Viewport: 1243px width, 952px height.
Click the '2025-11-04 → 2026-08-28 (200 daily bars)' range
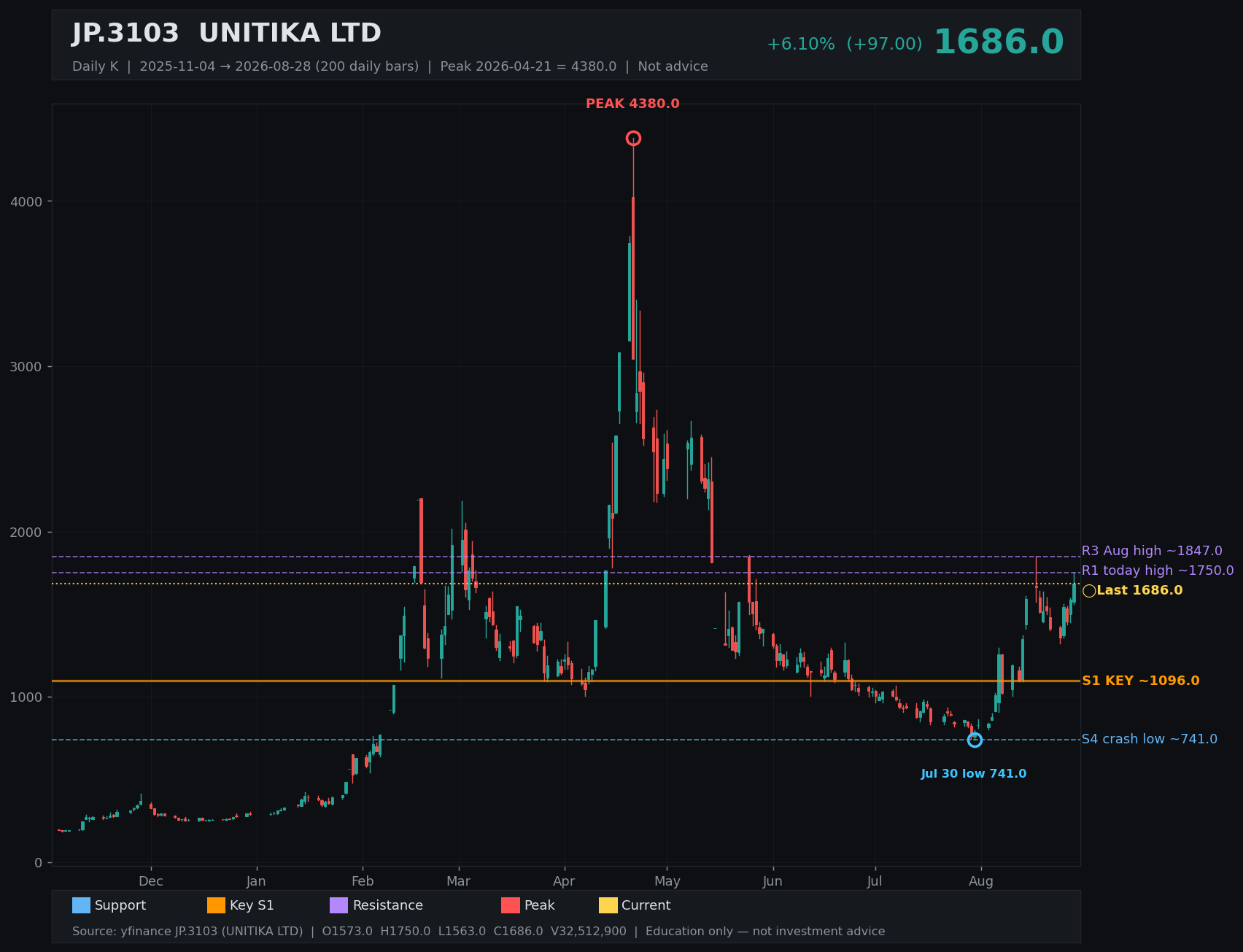tap(279, 66)
